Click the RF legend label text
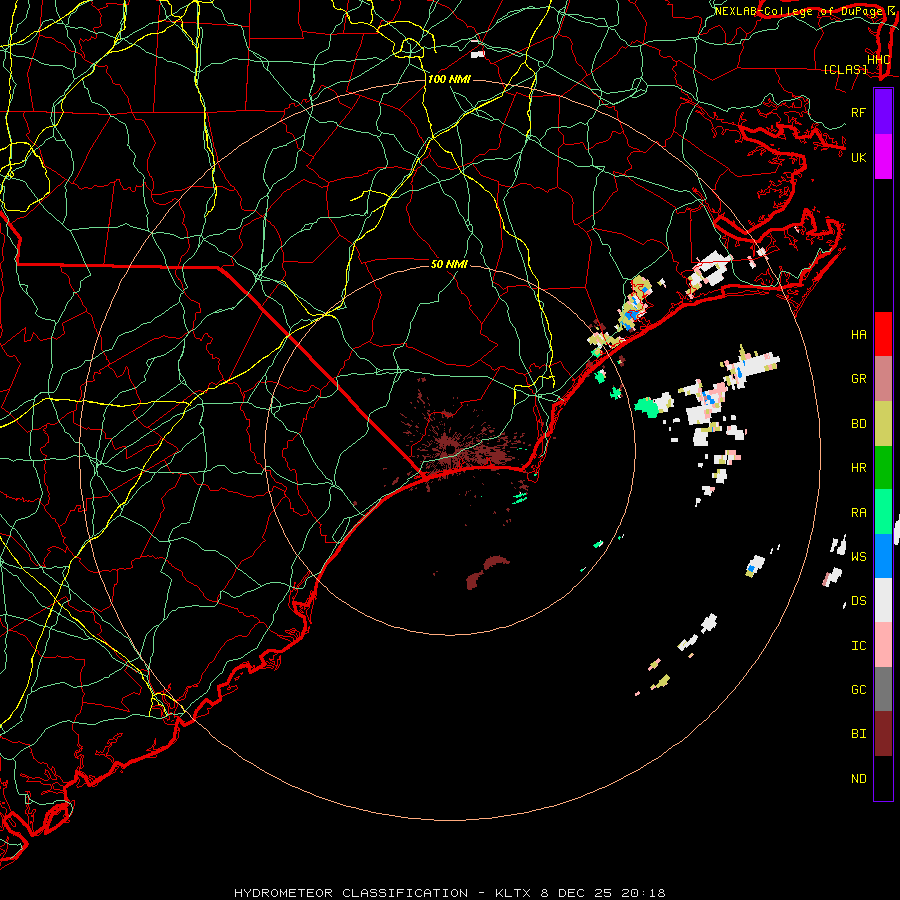 click(x=858, y=112)
